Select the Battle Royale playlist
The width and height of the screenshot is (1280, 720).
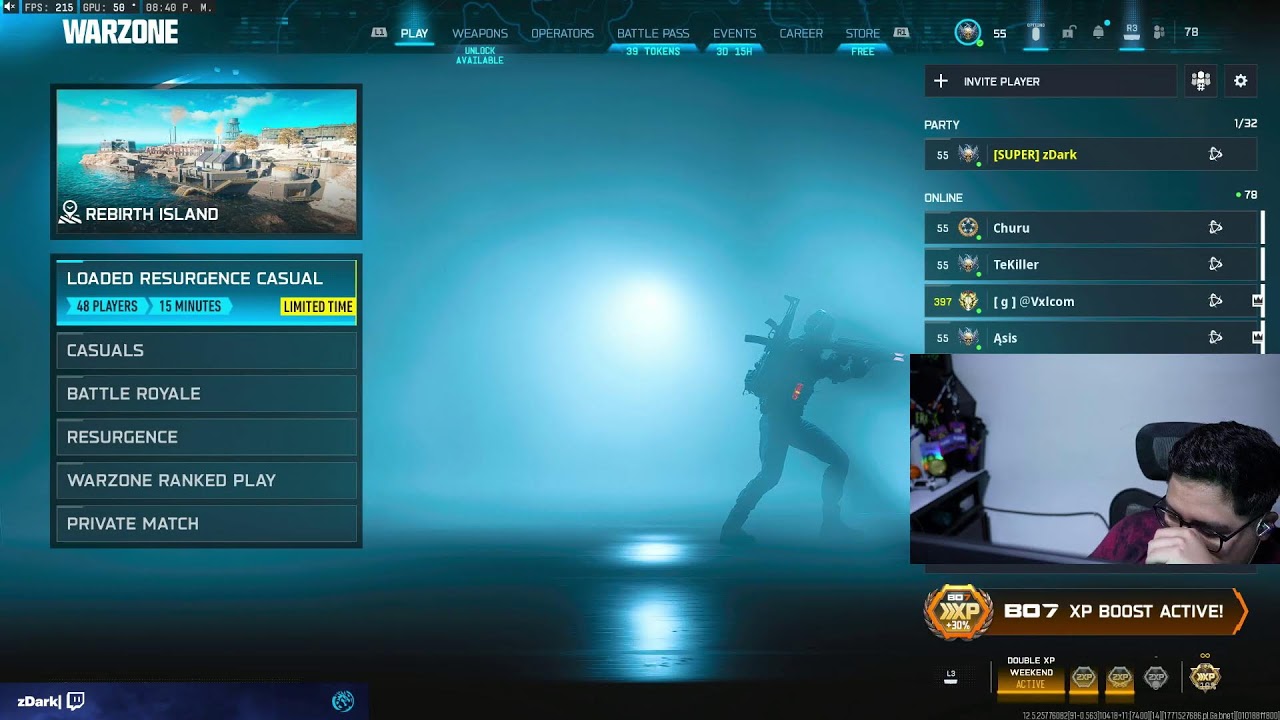206,394
